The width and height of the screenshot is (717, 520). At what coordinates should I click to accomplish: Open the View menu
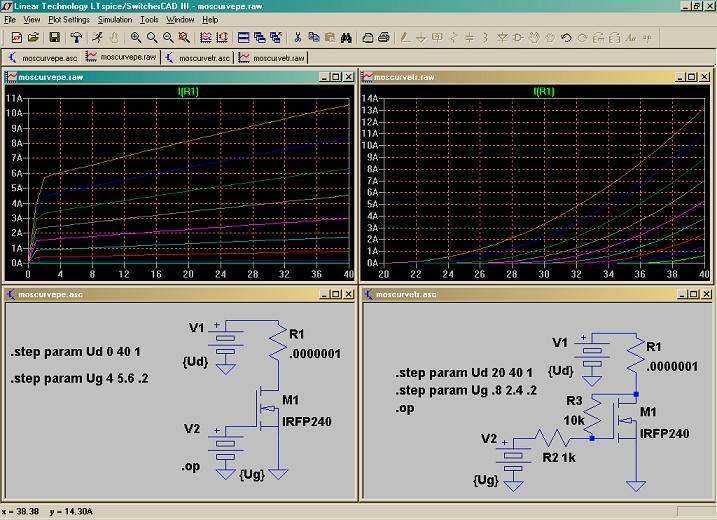(x=32, y=20)
